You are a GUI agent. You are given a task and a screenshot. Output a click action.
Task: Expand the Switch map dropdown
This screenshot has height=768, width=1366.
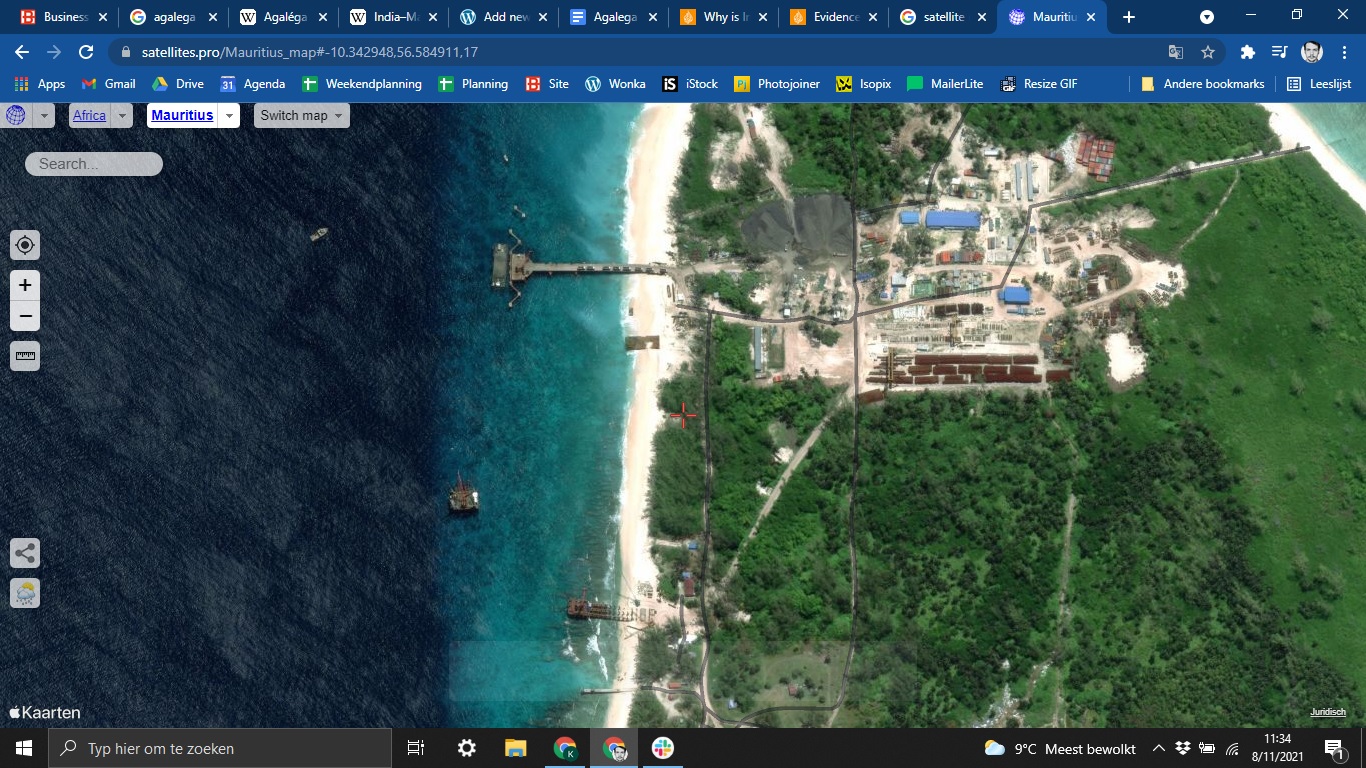(x=301, y=115)
